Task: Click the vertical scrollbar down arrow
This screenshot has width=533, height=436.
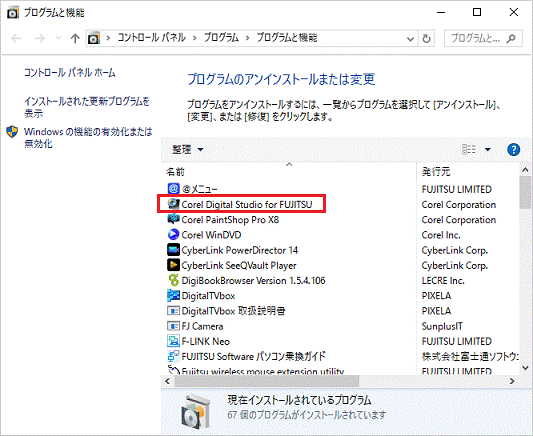Action: click(525, 368)
